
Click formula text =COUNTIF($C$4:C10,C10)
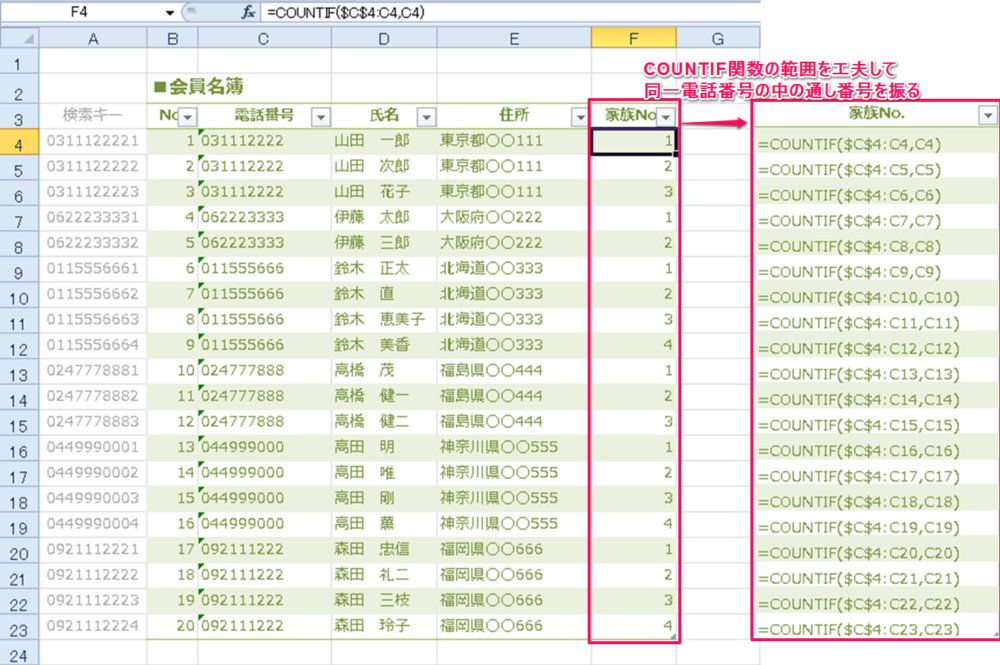click(859, 297)
